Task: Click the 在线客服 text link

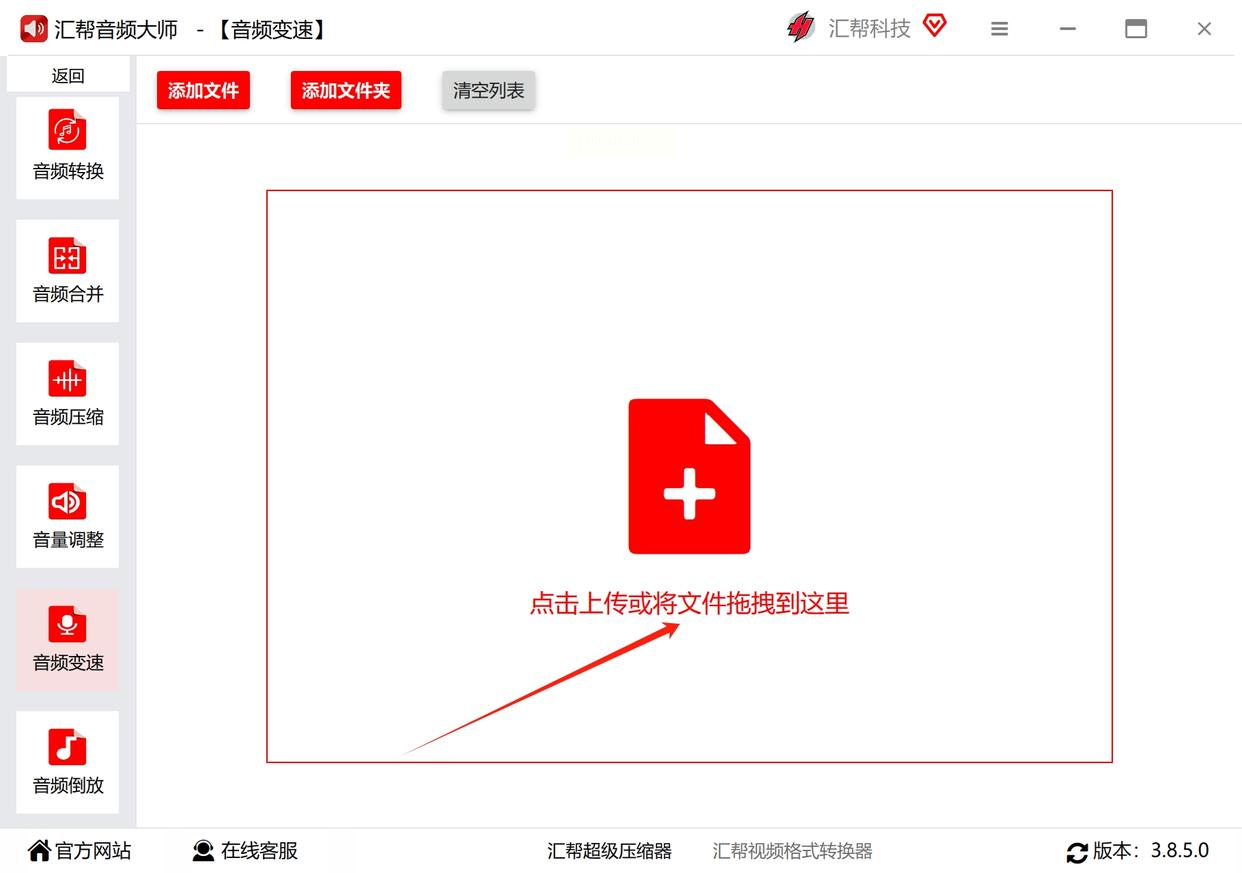Action: pos(260,851)
